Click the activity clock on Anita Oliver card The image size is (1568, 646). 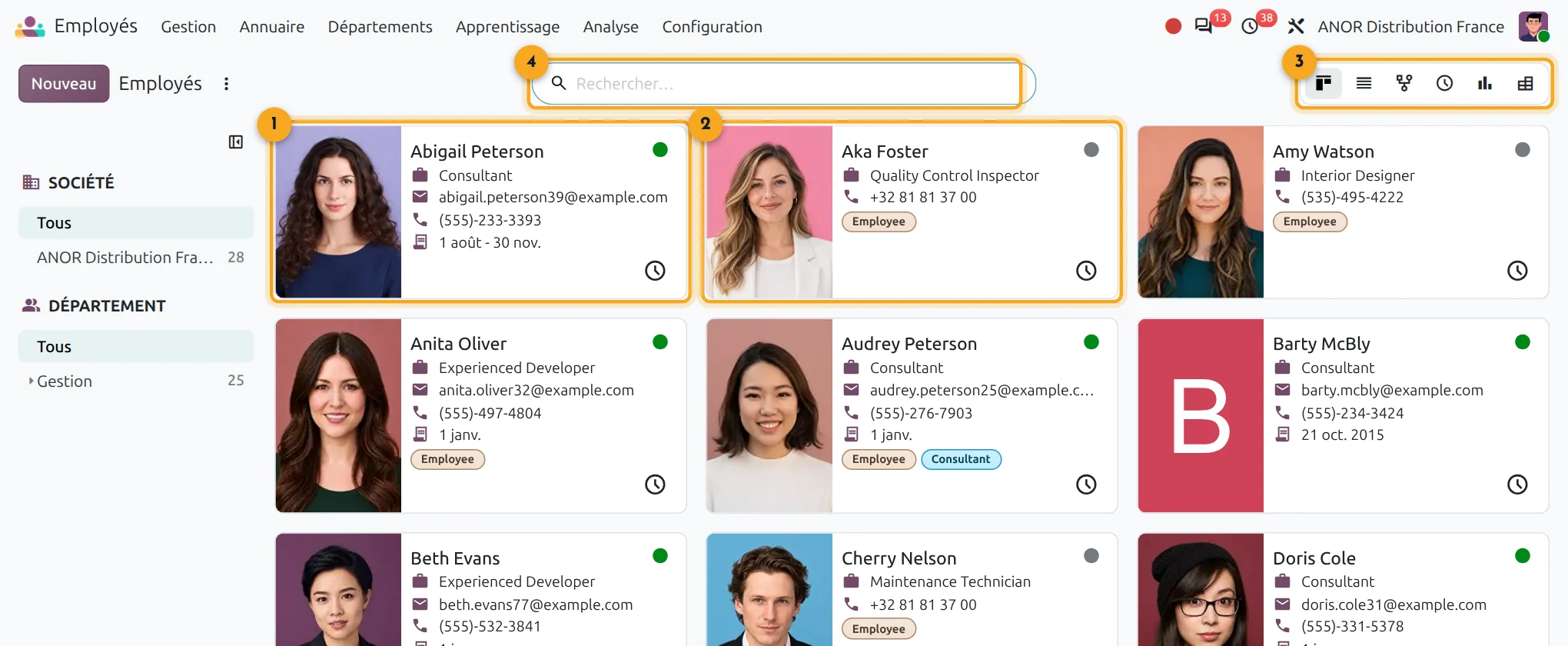tap(655, 484)
